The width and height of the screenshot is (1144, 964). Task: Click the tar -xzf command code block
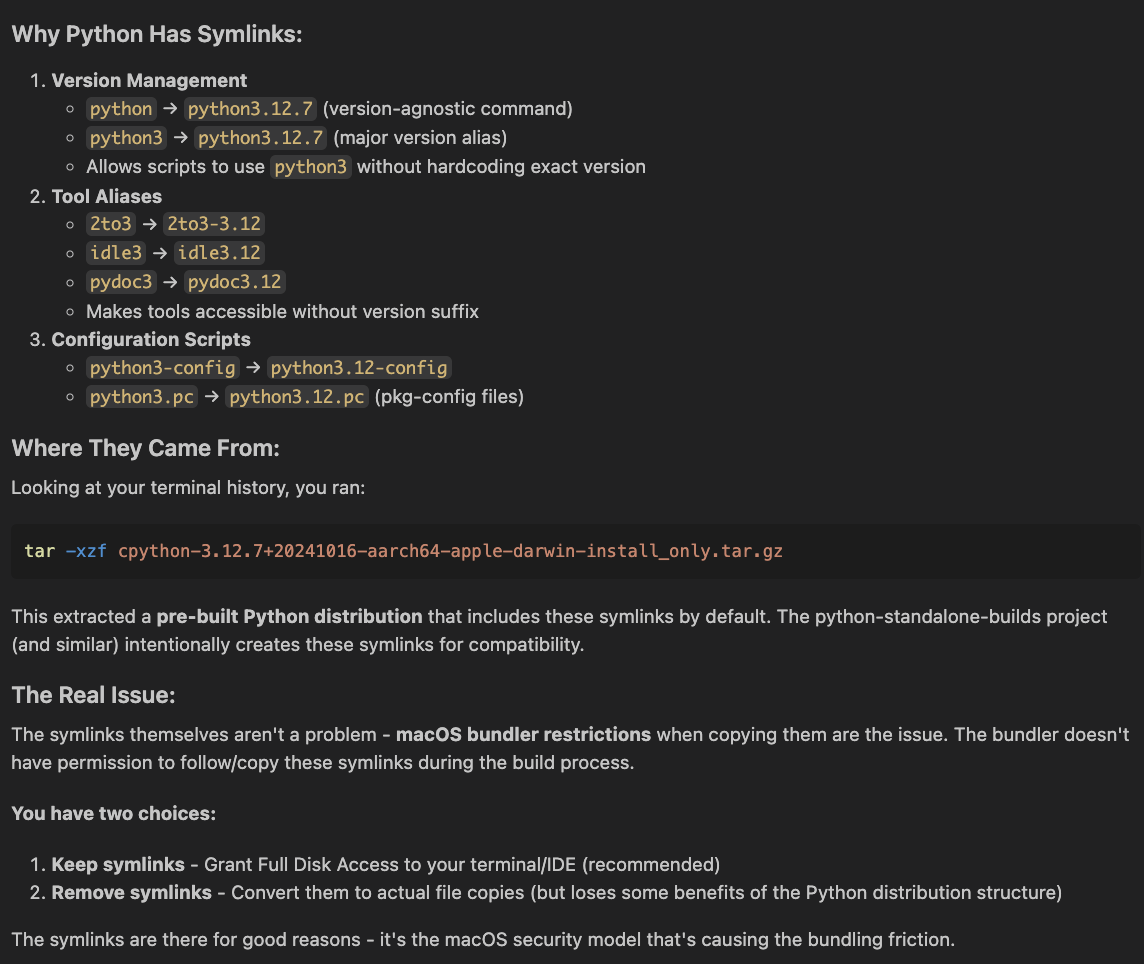click(x=404, y=551)
